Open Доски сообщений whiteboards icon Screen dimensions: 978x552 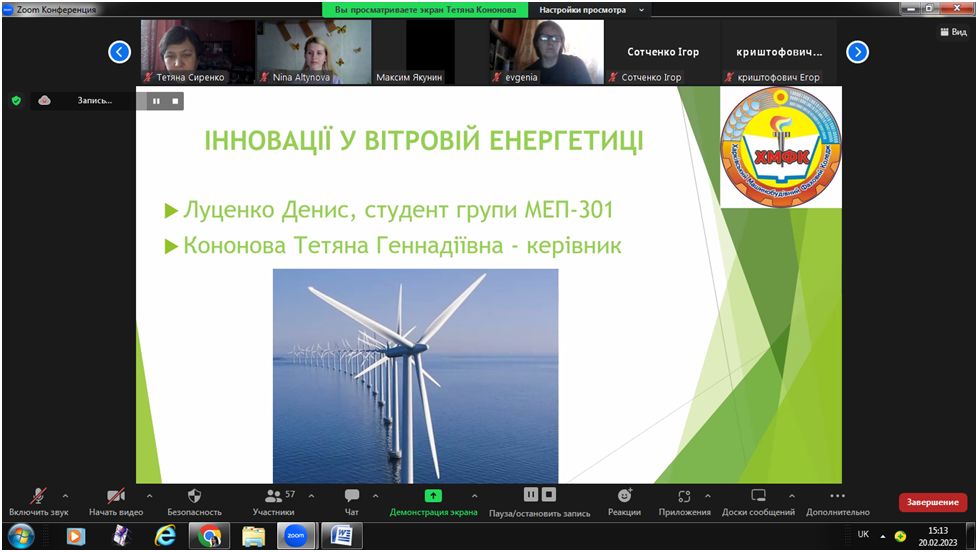point(758,496)
